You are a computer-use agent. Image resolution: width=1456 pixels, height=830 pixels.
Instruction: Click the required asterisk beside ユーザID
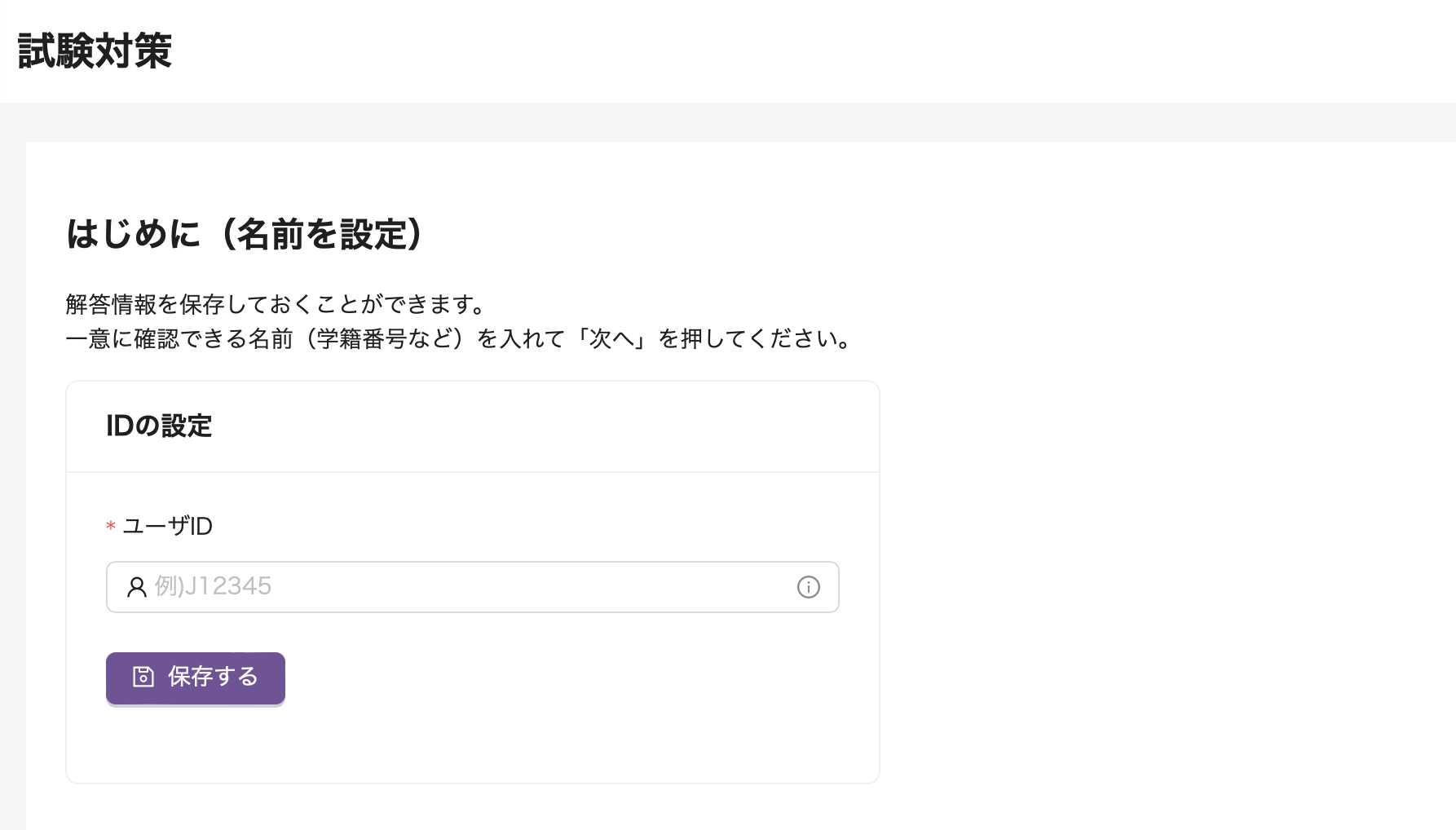coord(109,526)
